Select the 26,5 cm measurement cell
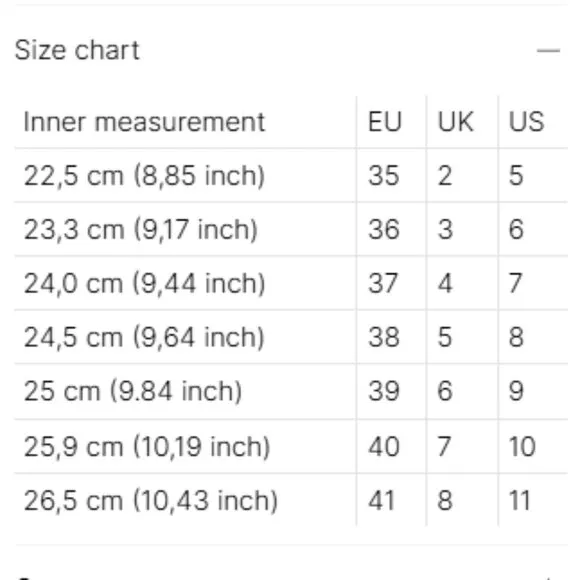Screen dimensions: 580x580 click(x=151, y=500)
